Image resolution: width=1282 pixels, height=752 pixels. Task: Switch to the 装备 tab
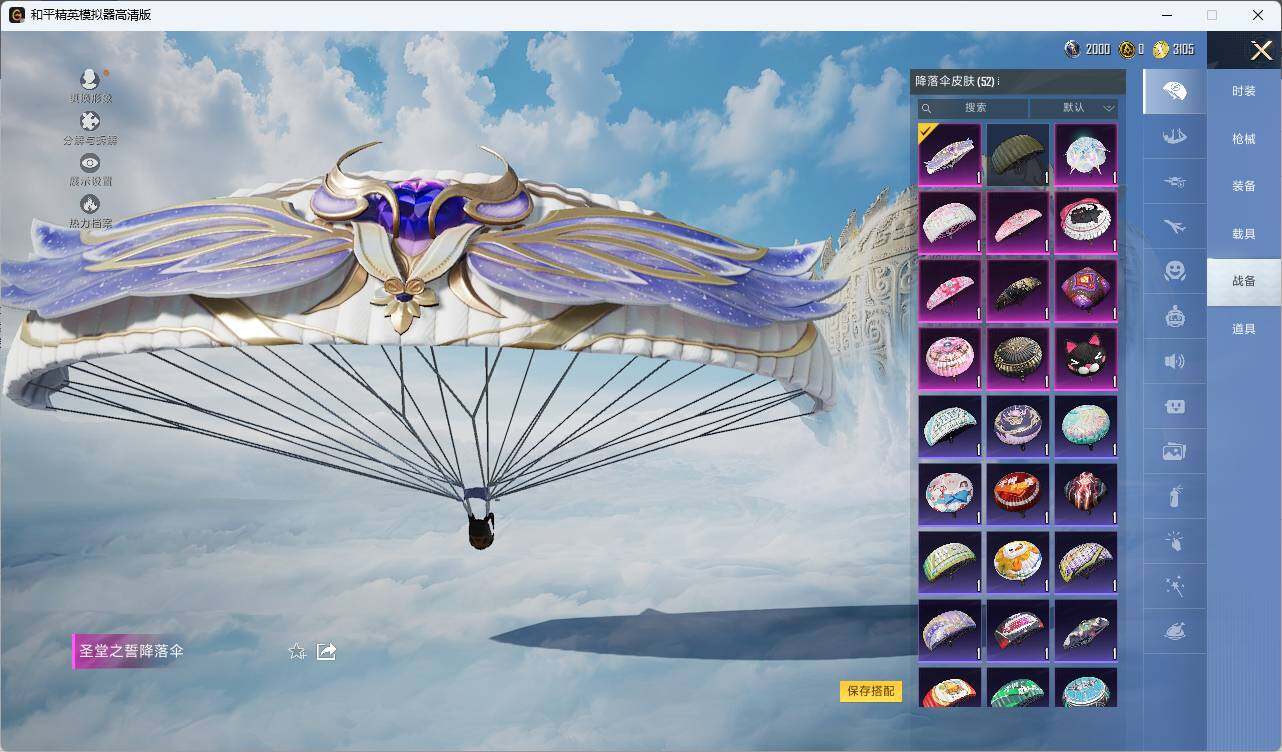(x=1244, y=186)
